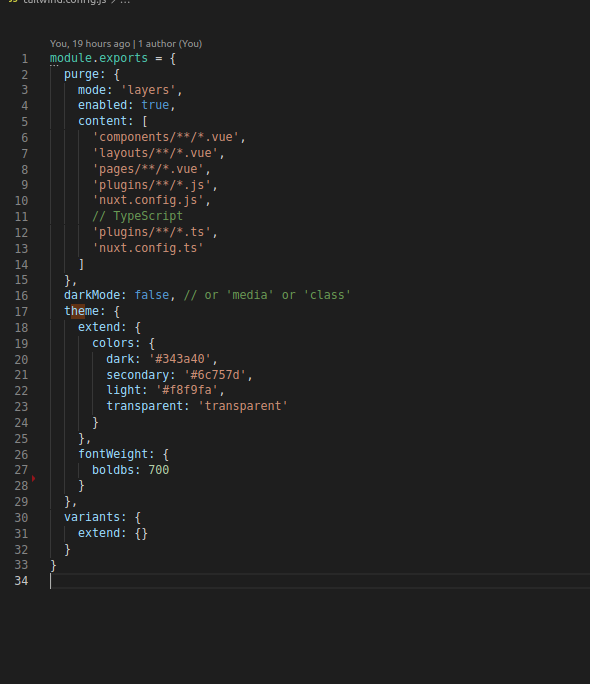The width and height of the screenshot is (590, 684).
Task: Click the '#f8f9fa' light color value
Action: (x=187, y=390)
